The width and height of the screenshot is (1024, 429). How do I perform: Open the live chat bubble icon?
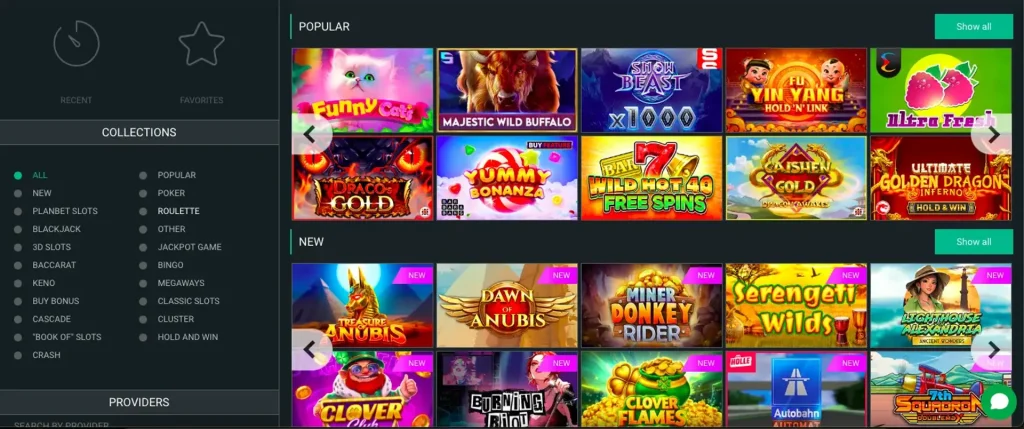999,402
